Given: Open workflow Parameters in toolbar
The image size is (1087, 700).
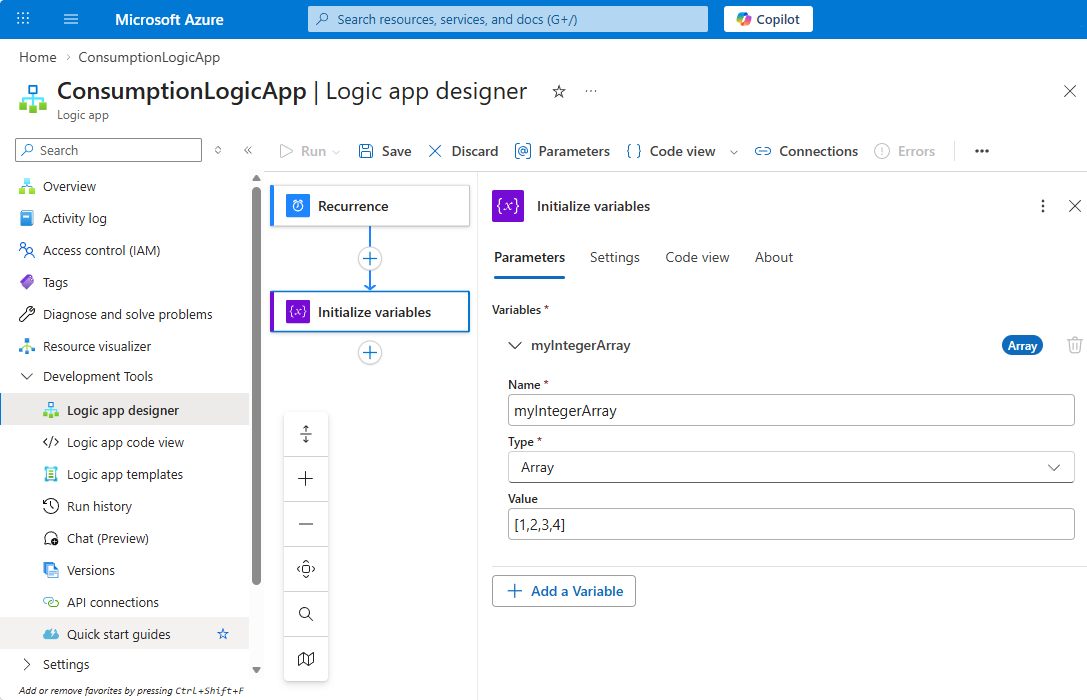Looking at the screenshot, I should [x=562, y=151].
